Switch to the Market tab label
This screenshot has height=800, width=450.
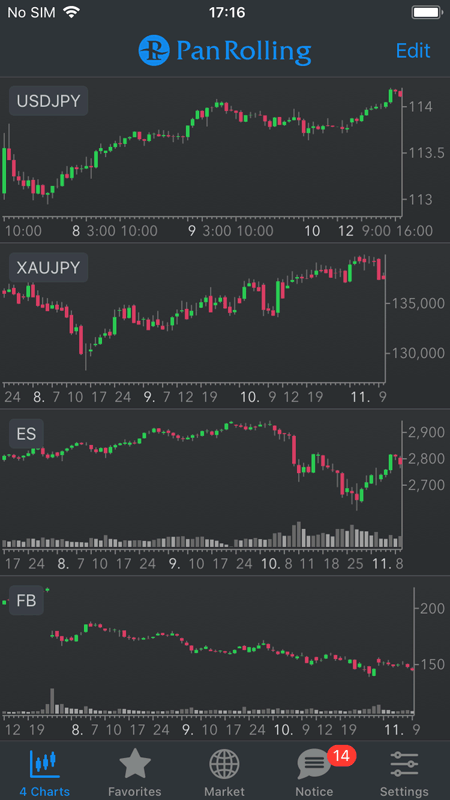pos(224,791)
